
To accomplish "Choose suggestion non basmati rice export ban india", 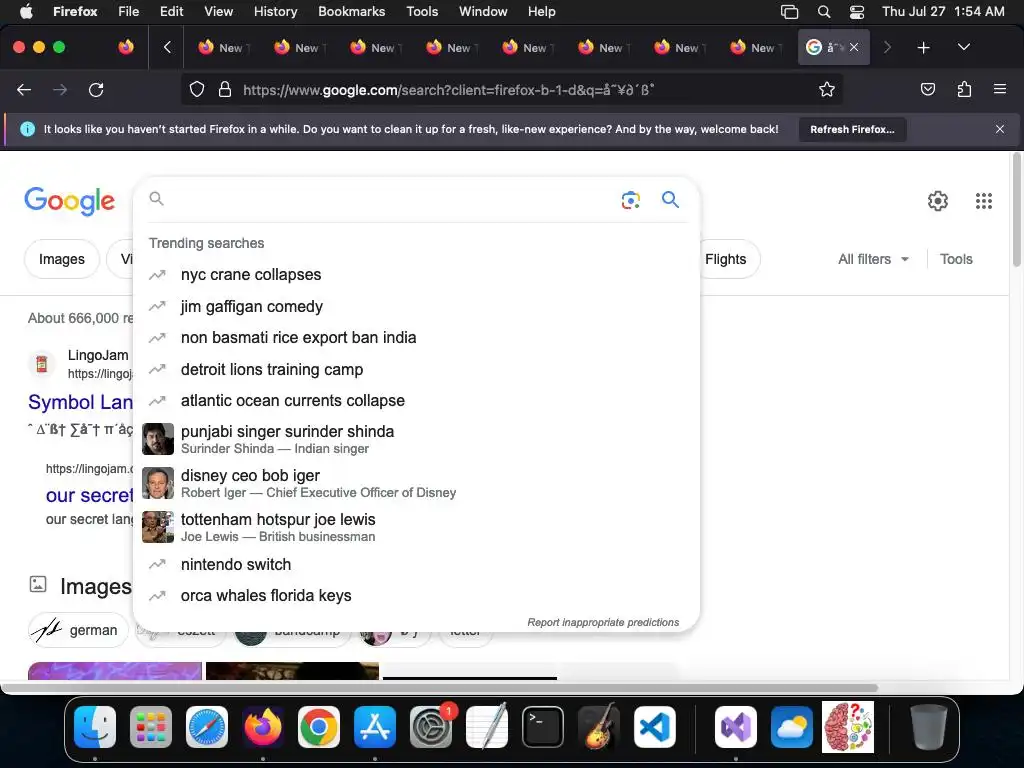I will (x=415, y=338).
